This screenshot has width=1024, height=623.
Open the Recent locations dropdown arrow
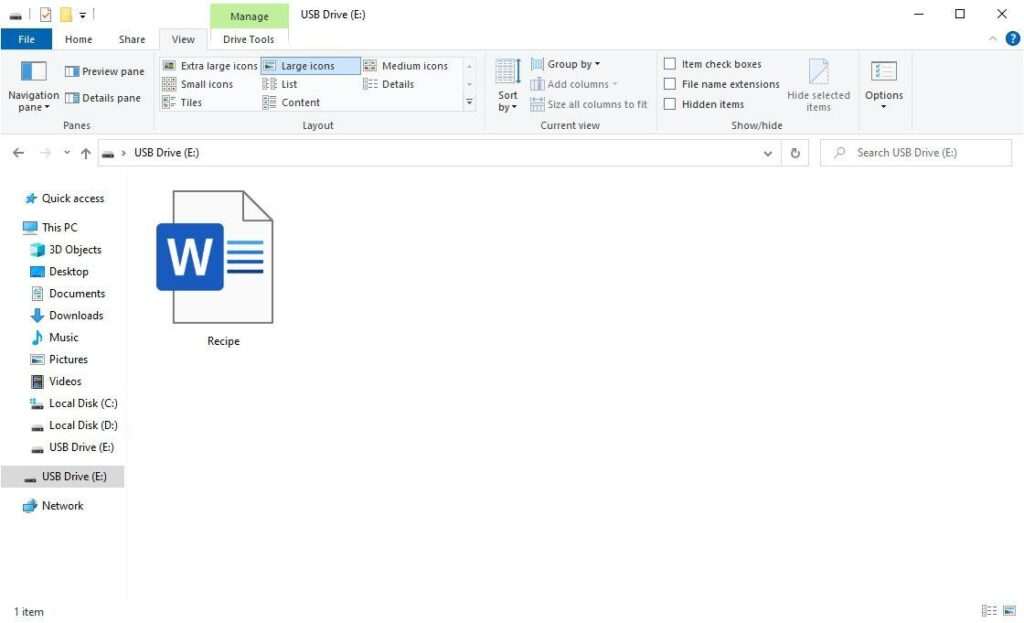pos(67,153)
